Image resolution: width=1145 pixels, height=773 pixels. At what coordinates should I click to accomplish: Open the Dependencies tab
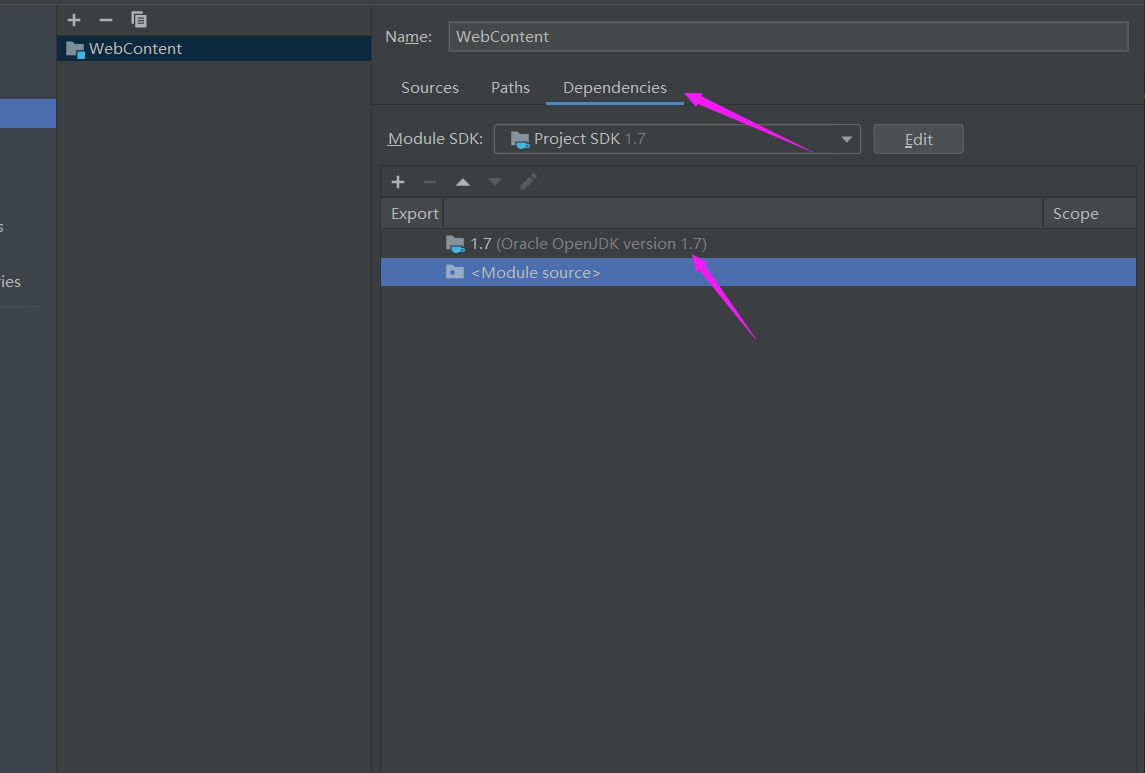[x=615, y=88]
